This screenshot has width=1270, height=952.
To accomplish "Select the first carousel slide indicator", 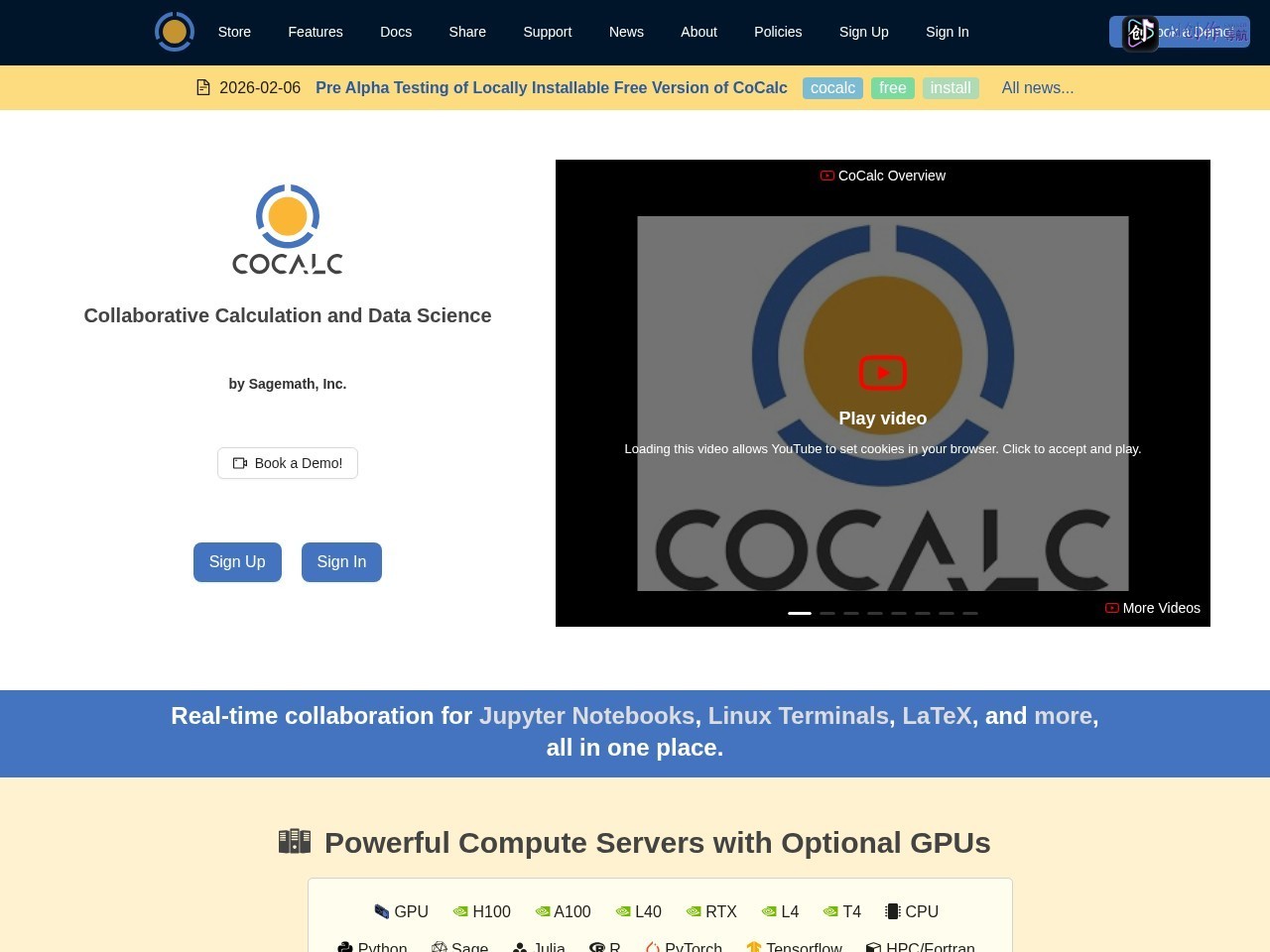I will tap(800, 613).
